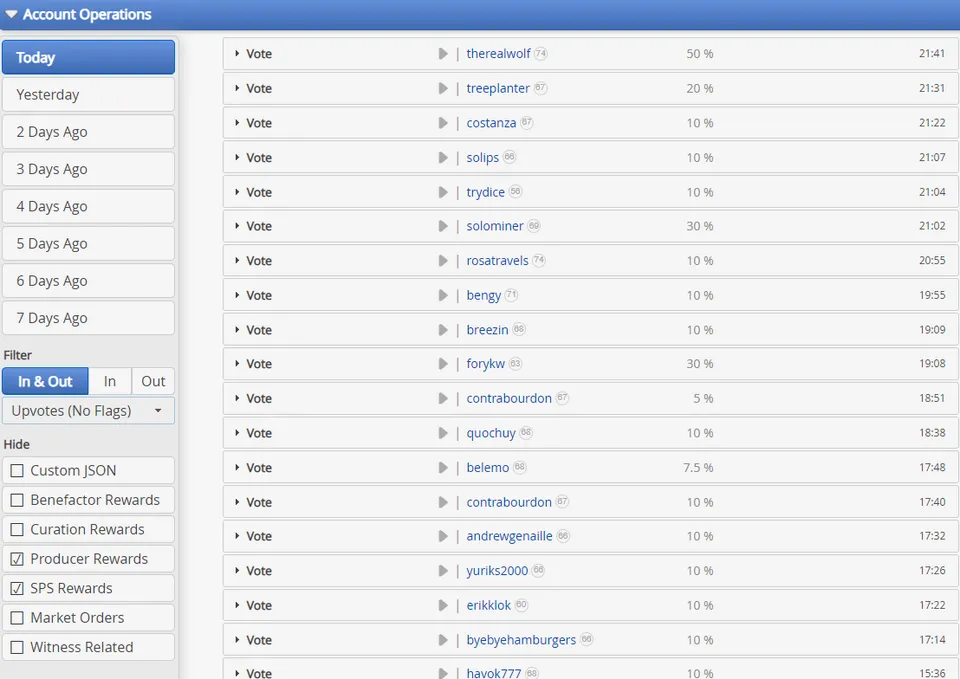
Task: Click the play arrow icon beside solominer
Action: tap(443, 227)
